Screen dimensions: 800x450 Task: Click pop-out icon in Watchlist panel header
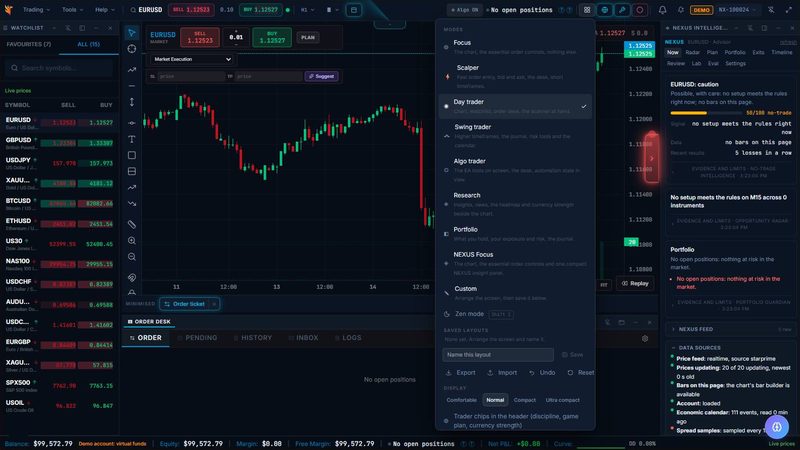click(x=82, y=28)
